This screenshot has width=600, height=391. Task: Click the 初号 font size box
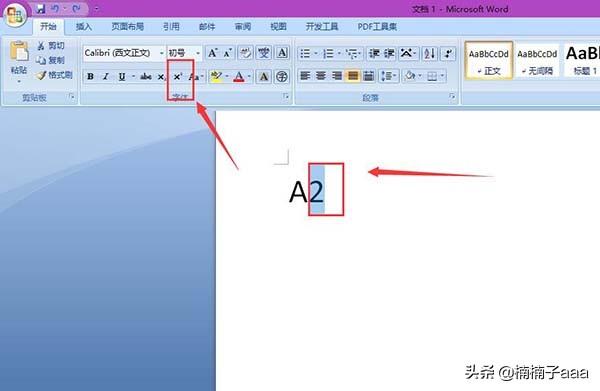[180, 53]
